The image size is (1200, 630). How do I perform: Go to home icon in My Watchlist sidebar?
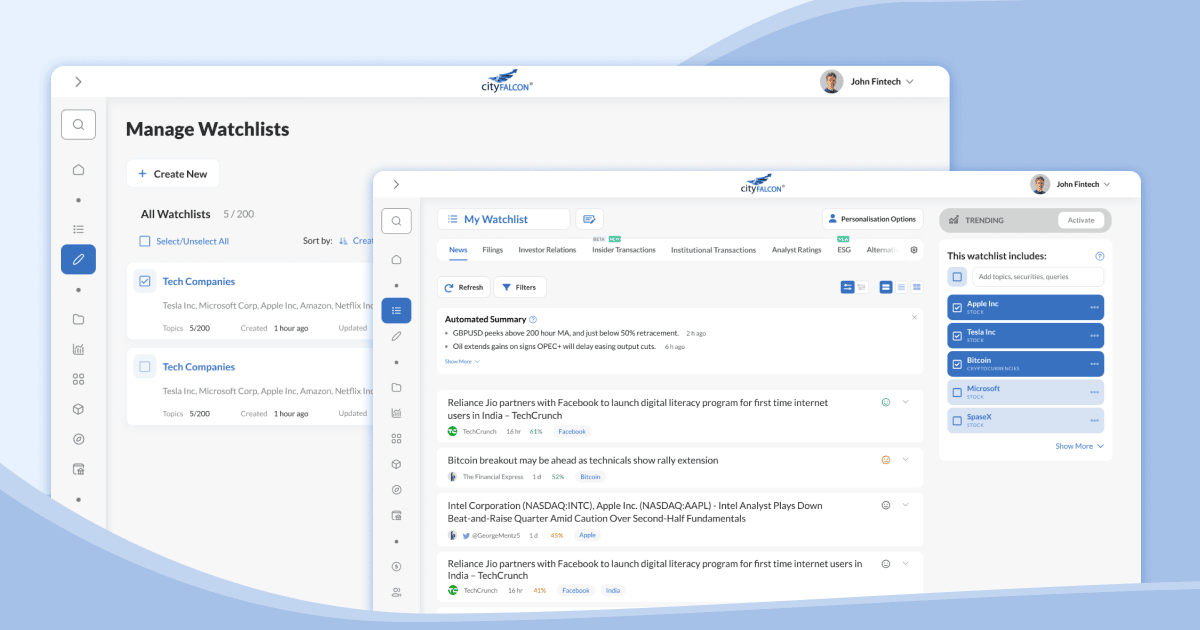coord(396,260)
